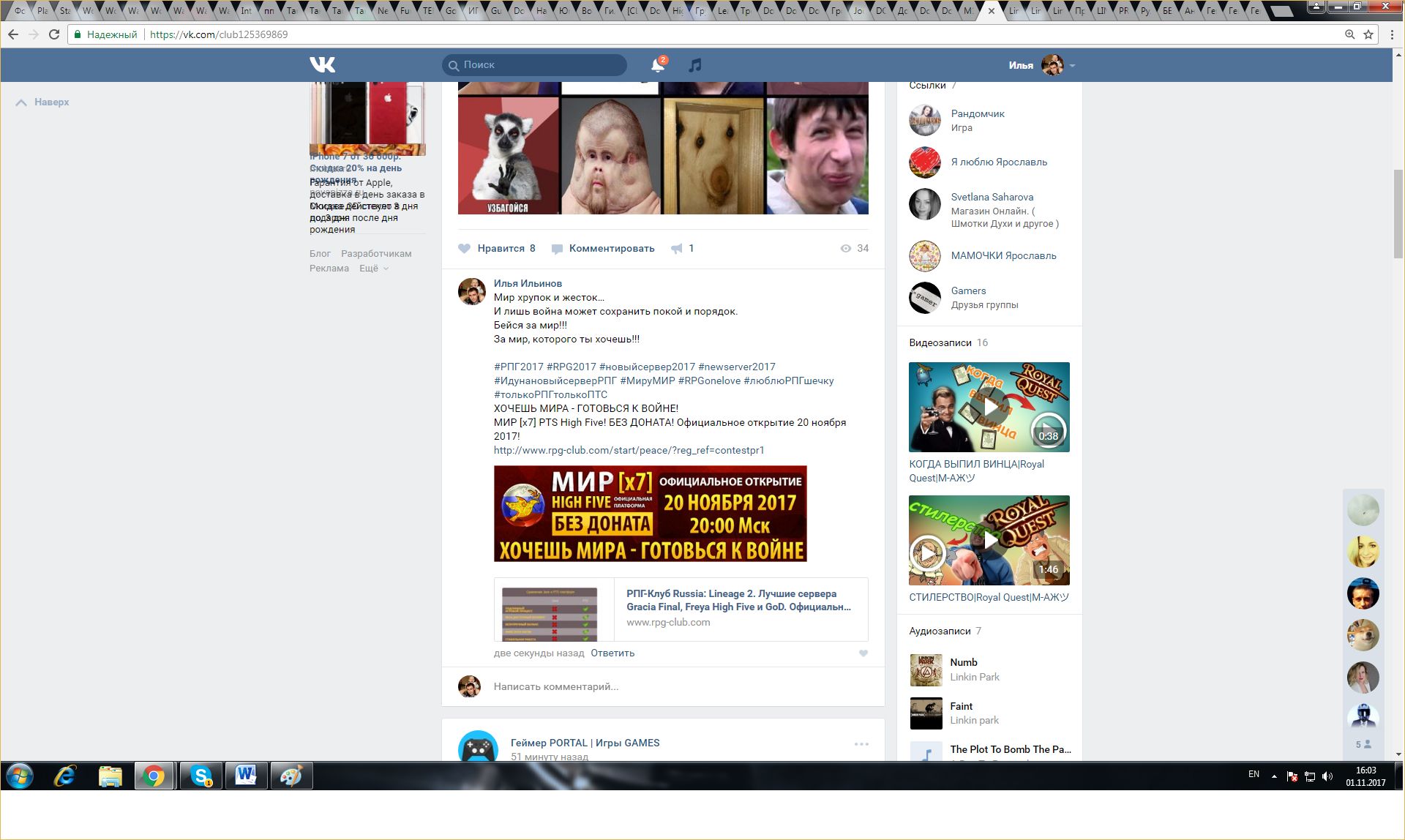Screen dimensions: 1405x840
Task: Click the VK logo home icon
Action: [x=322, y=64]
